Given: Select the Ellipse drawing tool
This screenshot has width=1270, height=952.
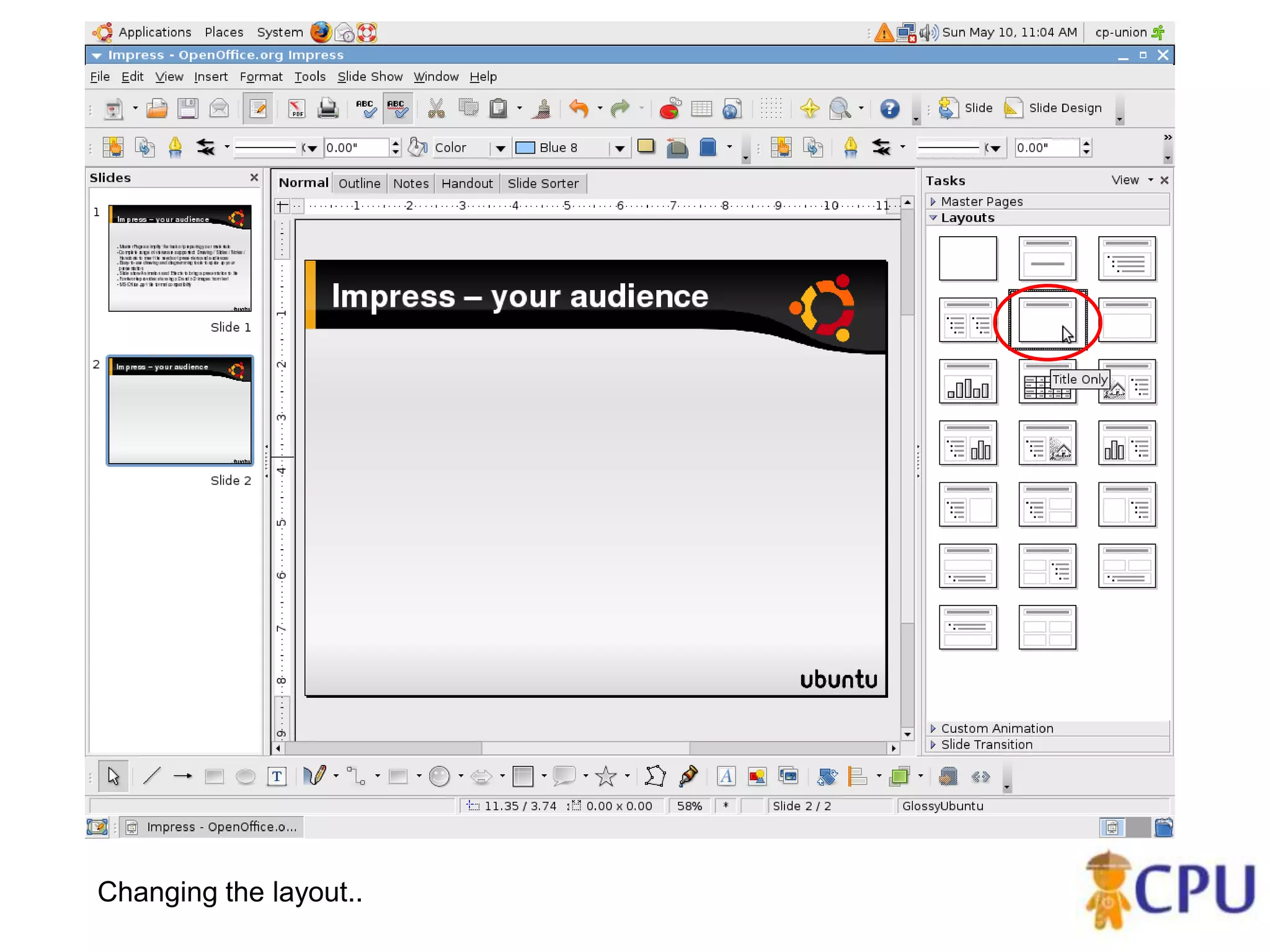Looking at the screenshot, I should [x=246, y=776].
